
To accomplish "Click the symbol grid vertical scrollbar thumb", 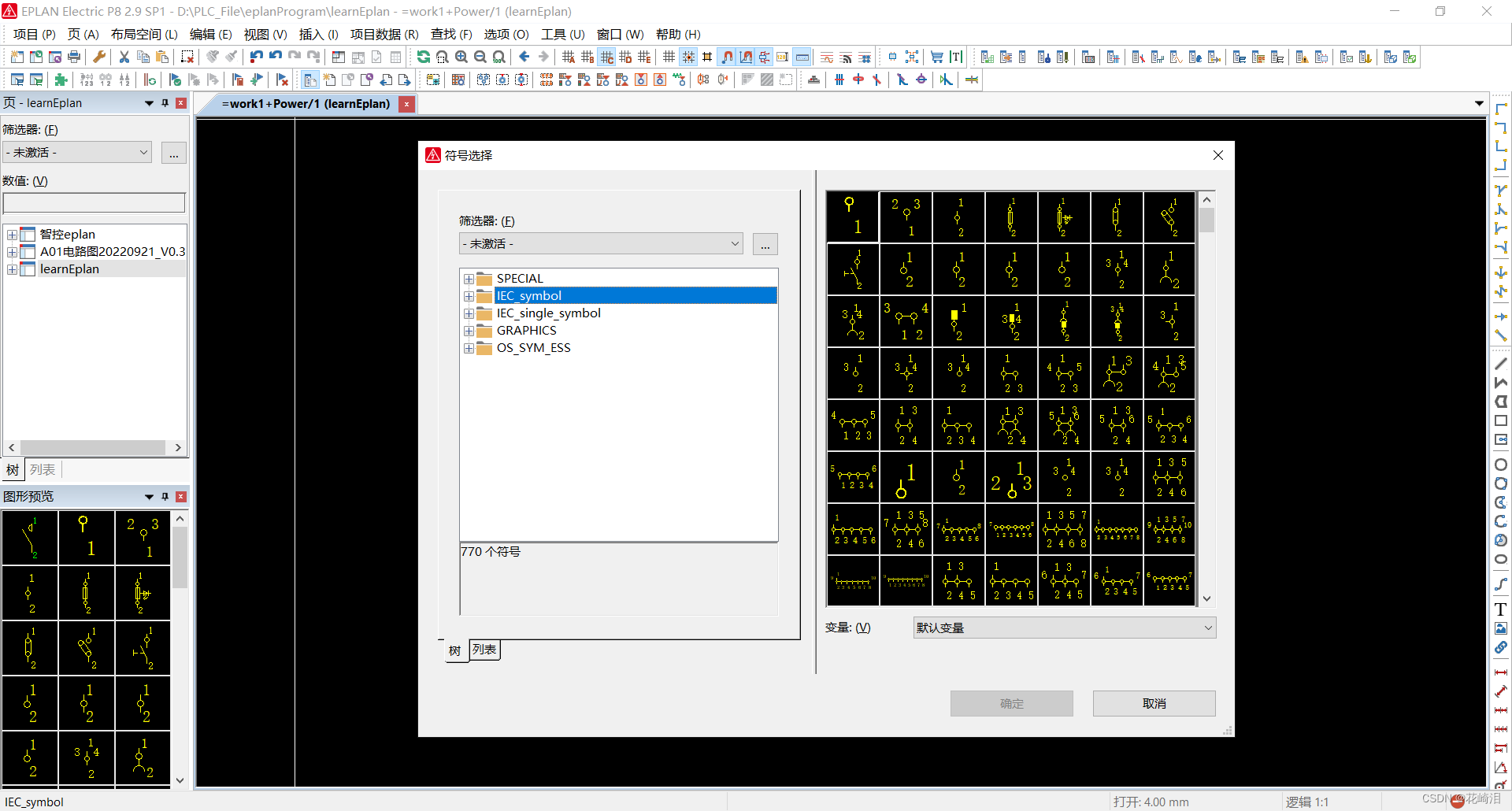I will point(1206,220).
